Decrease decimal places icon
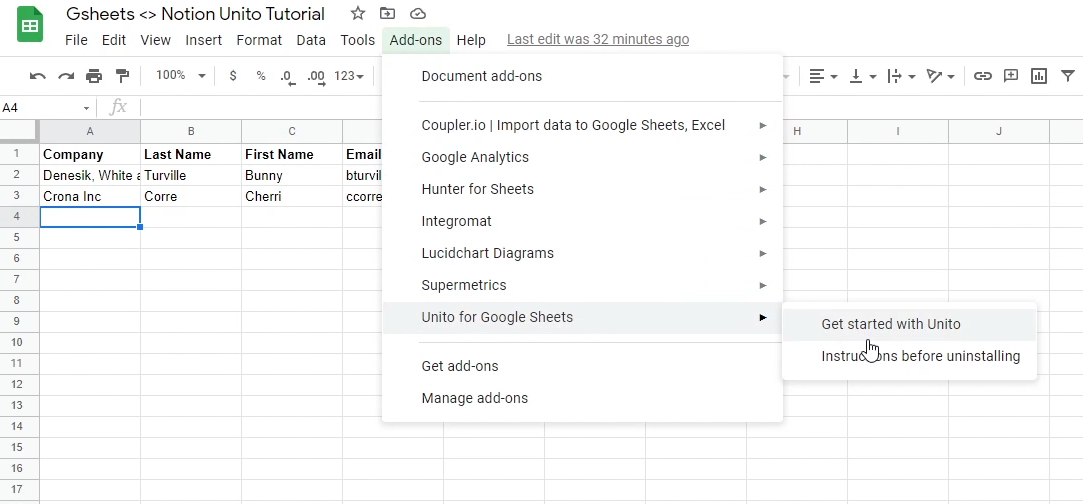The width and height of the screenshot is (1083, 504). 288,77
